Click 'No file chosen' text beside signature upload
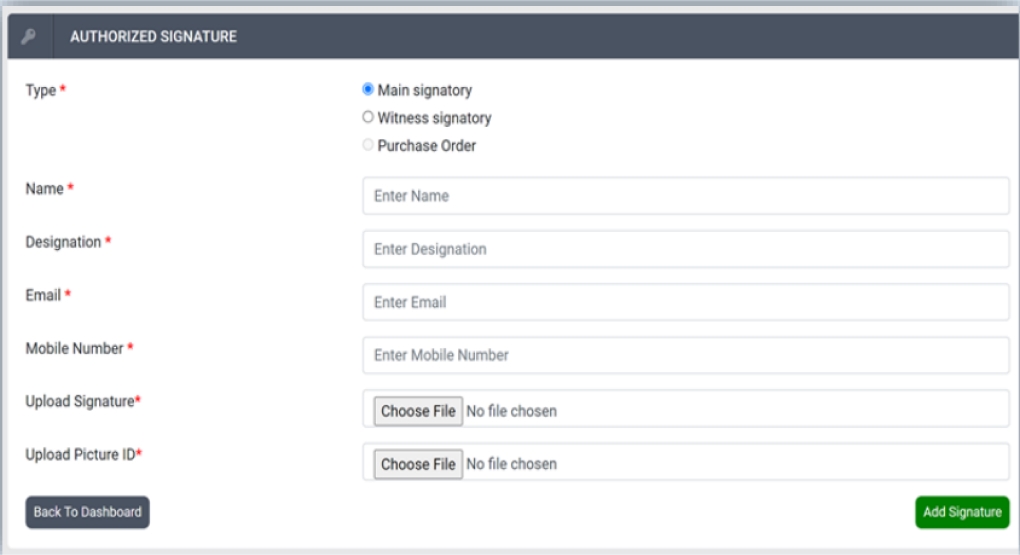 512,411
